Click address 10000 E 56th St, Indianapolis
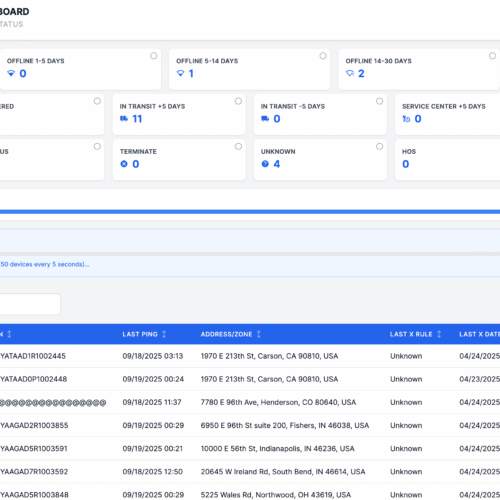The height and width of the screenshot is (500, 500). tap(277, 448)
